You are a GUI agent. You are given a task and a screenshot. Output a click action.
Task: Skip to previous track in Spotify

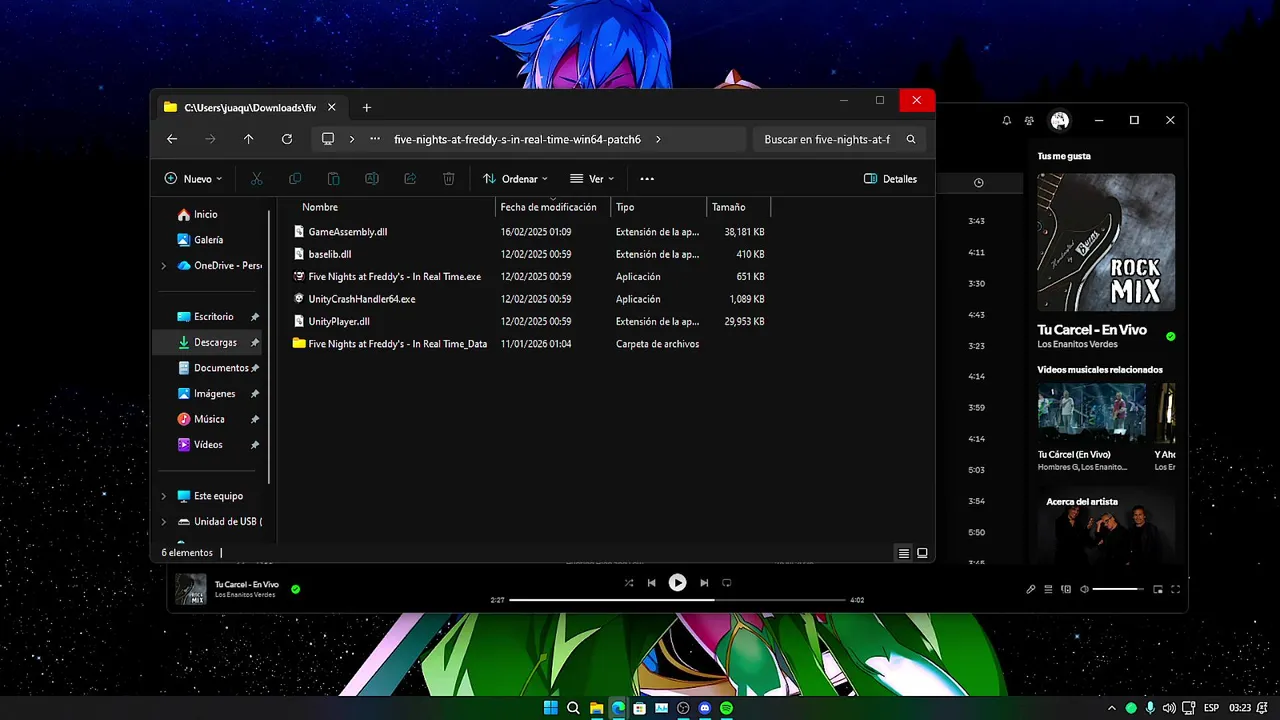coord(651,583)
